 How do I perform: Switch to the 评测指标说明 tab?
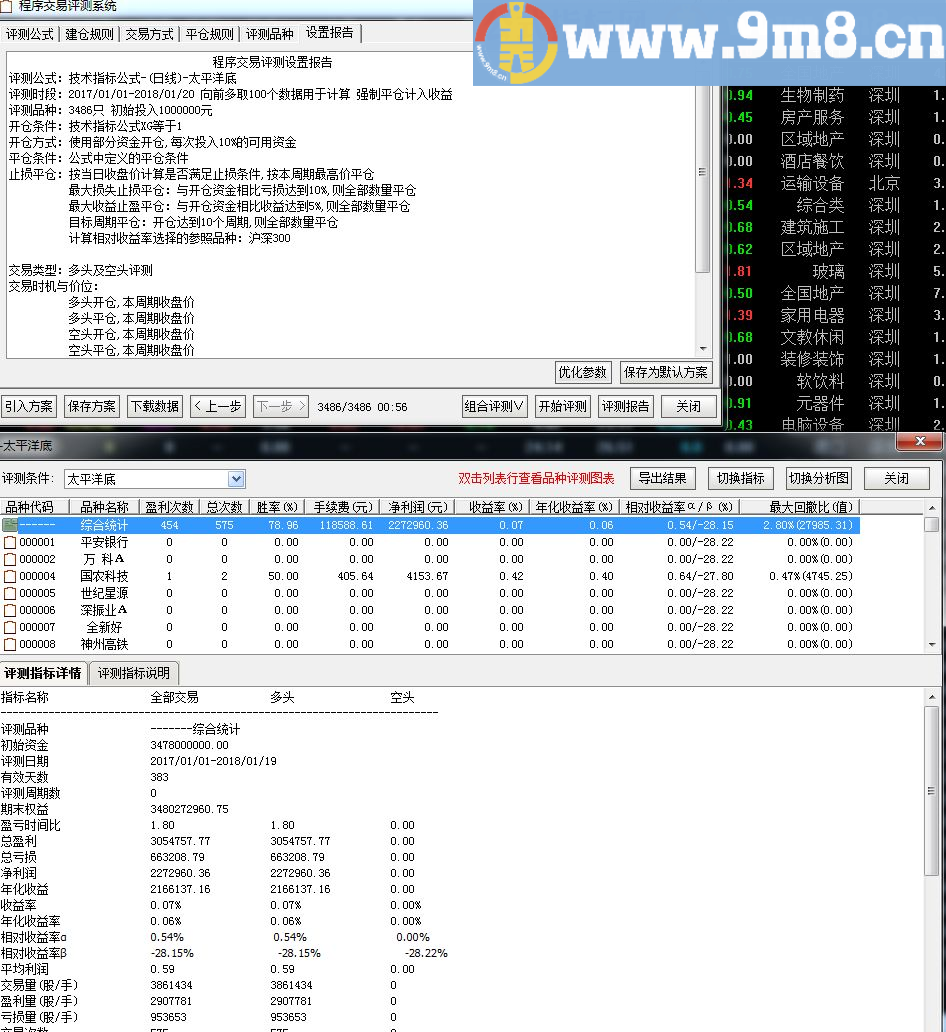[x=134, y=673]
